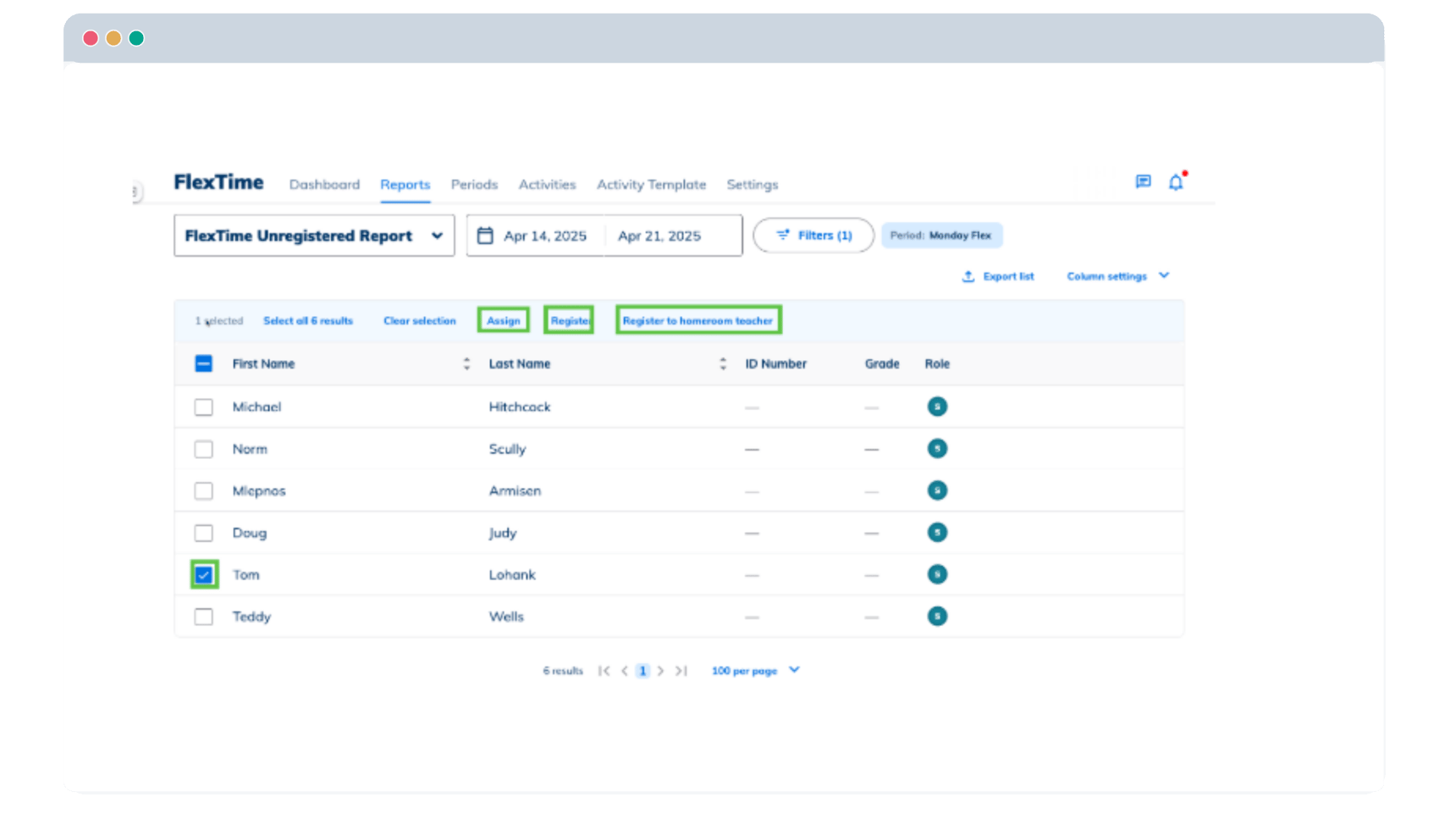Click the First Name sort arrows

tap(466, 364)
